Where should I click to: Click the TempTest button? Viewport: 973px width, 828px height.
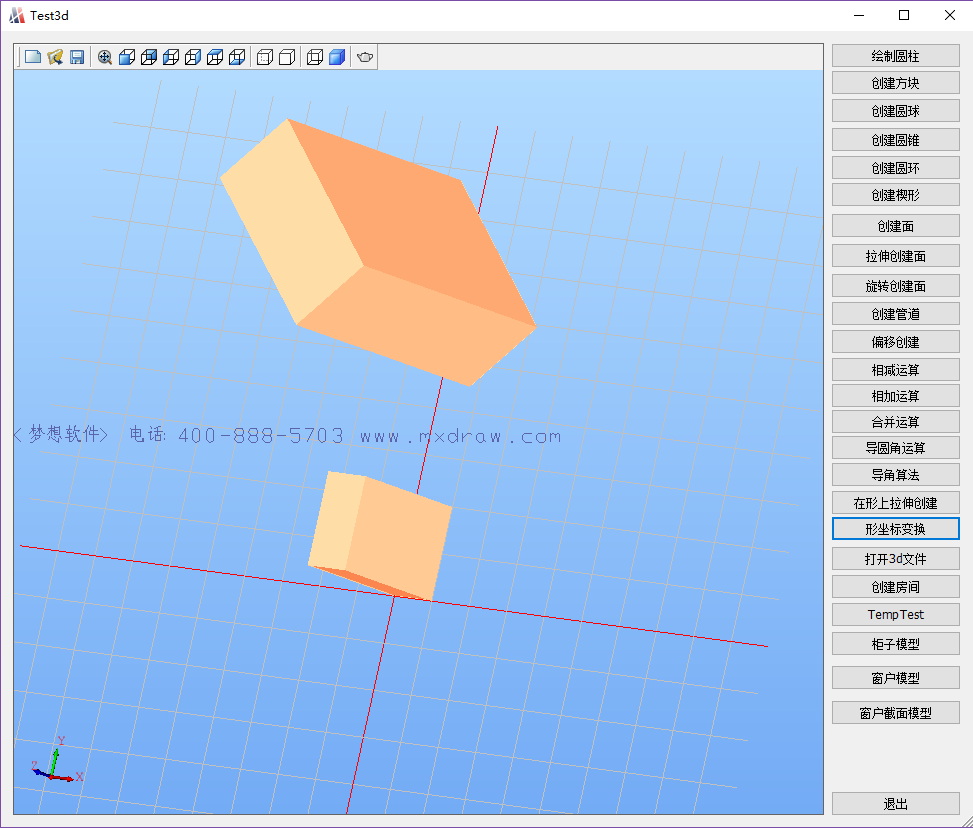(895, 615)
